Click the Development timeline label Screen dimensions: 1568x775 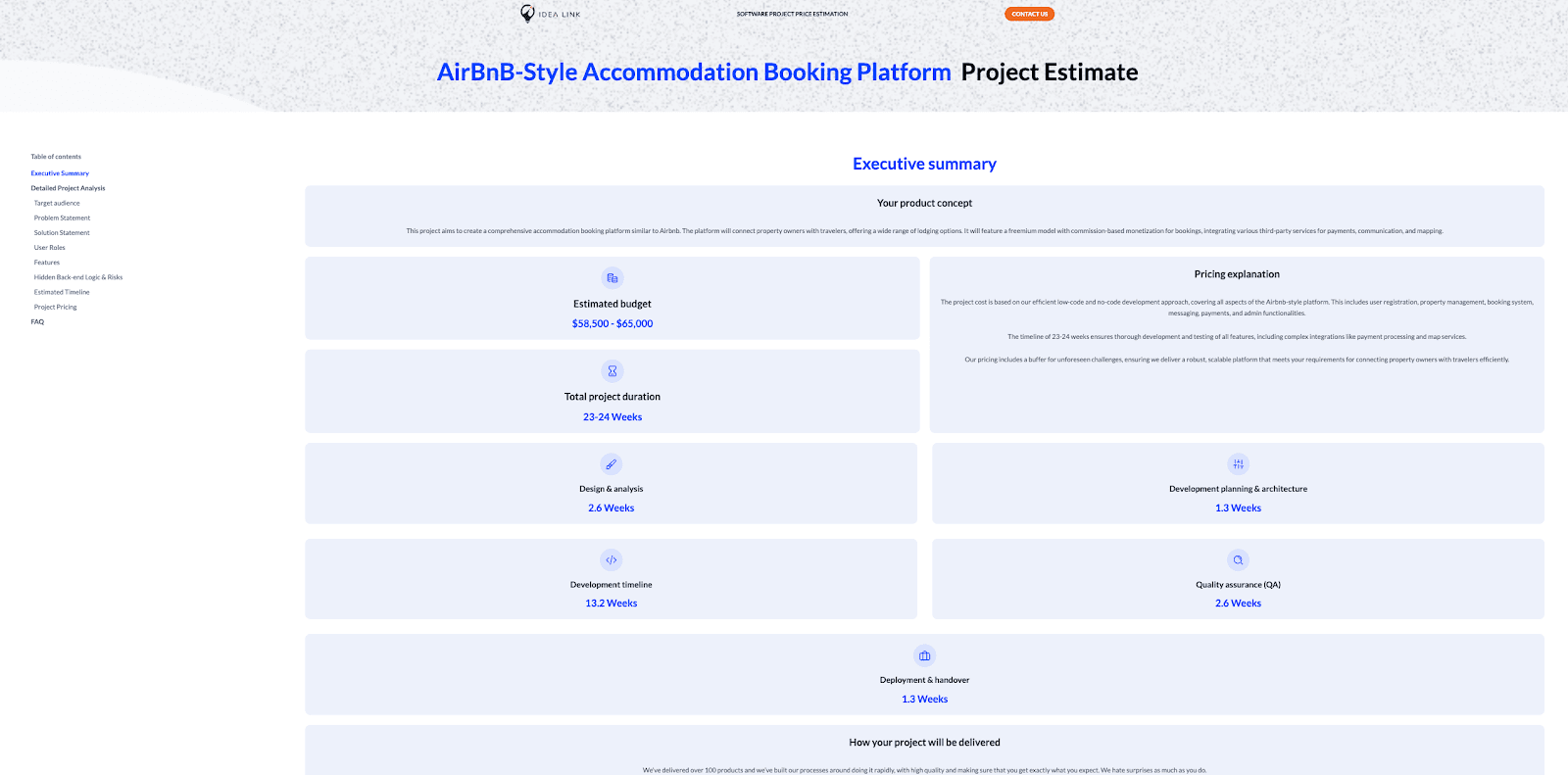(612, 585)
